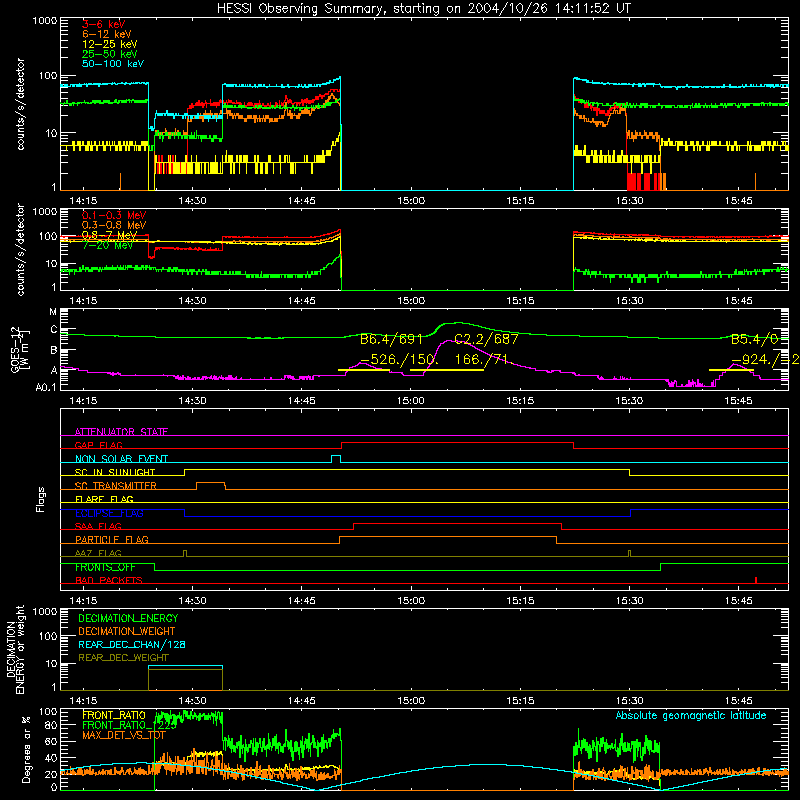Select the '50-100 keV' legend label
The width and height of the screenshot is (800, 800).
(113, 64)
